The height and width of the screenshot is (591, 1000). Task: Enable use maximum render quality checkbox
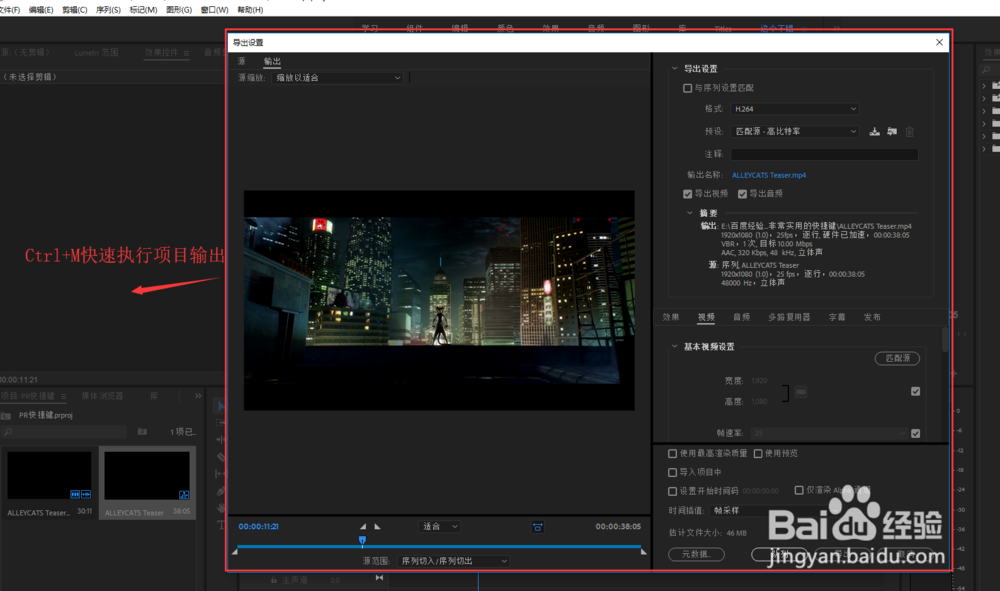pyautogui.click(x=672, y=453)
